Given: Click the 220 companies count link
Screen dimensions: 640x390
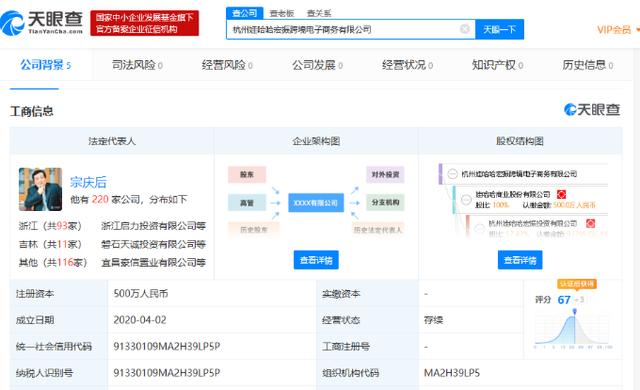Looking at the screenshot, I should click(100, 199).
